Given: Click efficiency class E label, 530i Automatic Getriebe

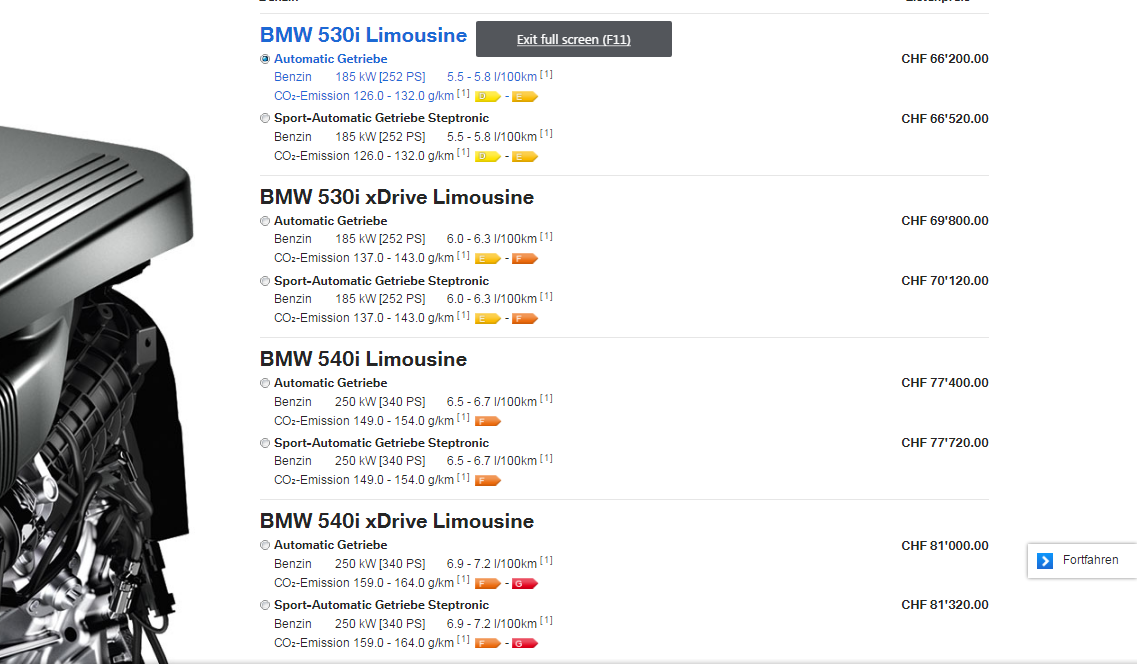Looking at the screenshot, I should pyautogui.click(x=525, y=96).
